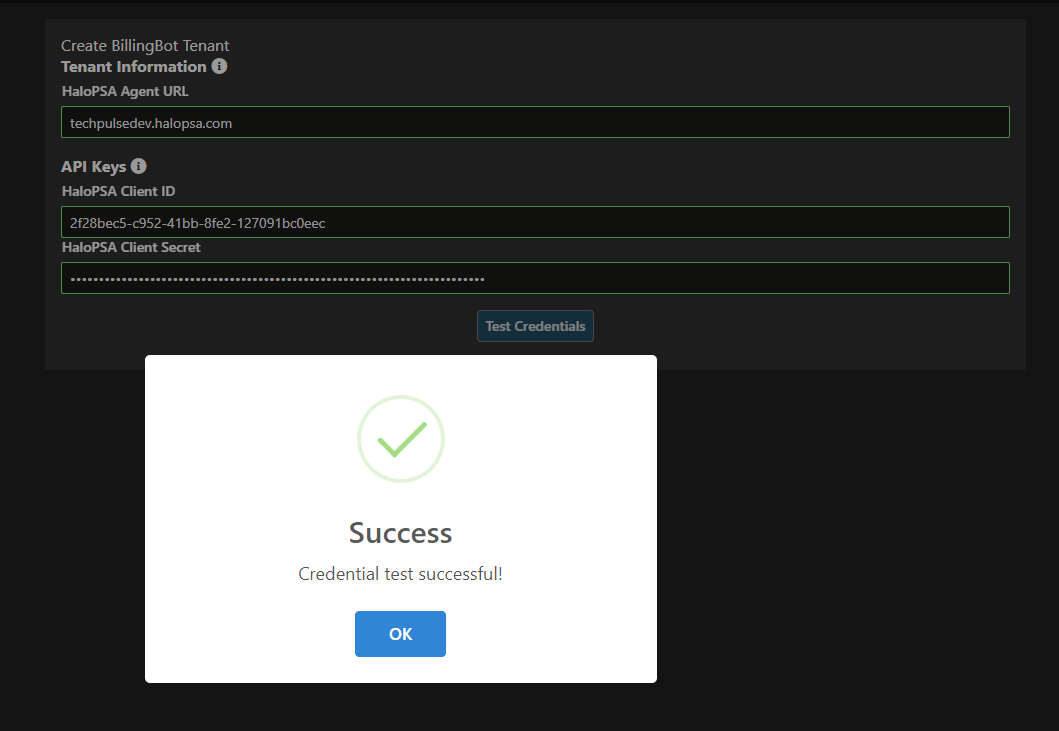Click the Test Credentials button
Screen dimensions: 1059x731
pos(535,326)
